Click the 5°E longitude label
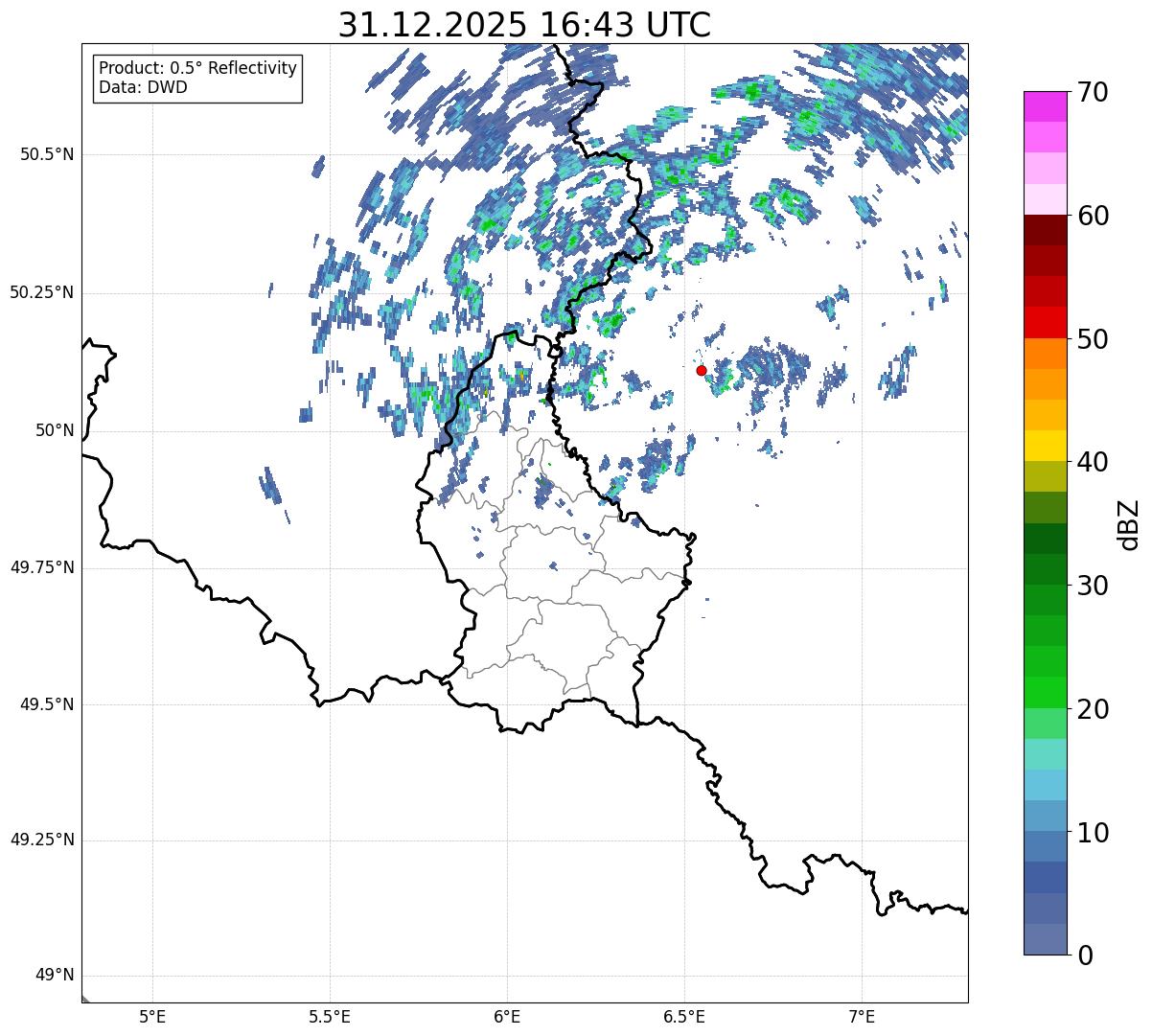 coord(152,1017)
